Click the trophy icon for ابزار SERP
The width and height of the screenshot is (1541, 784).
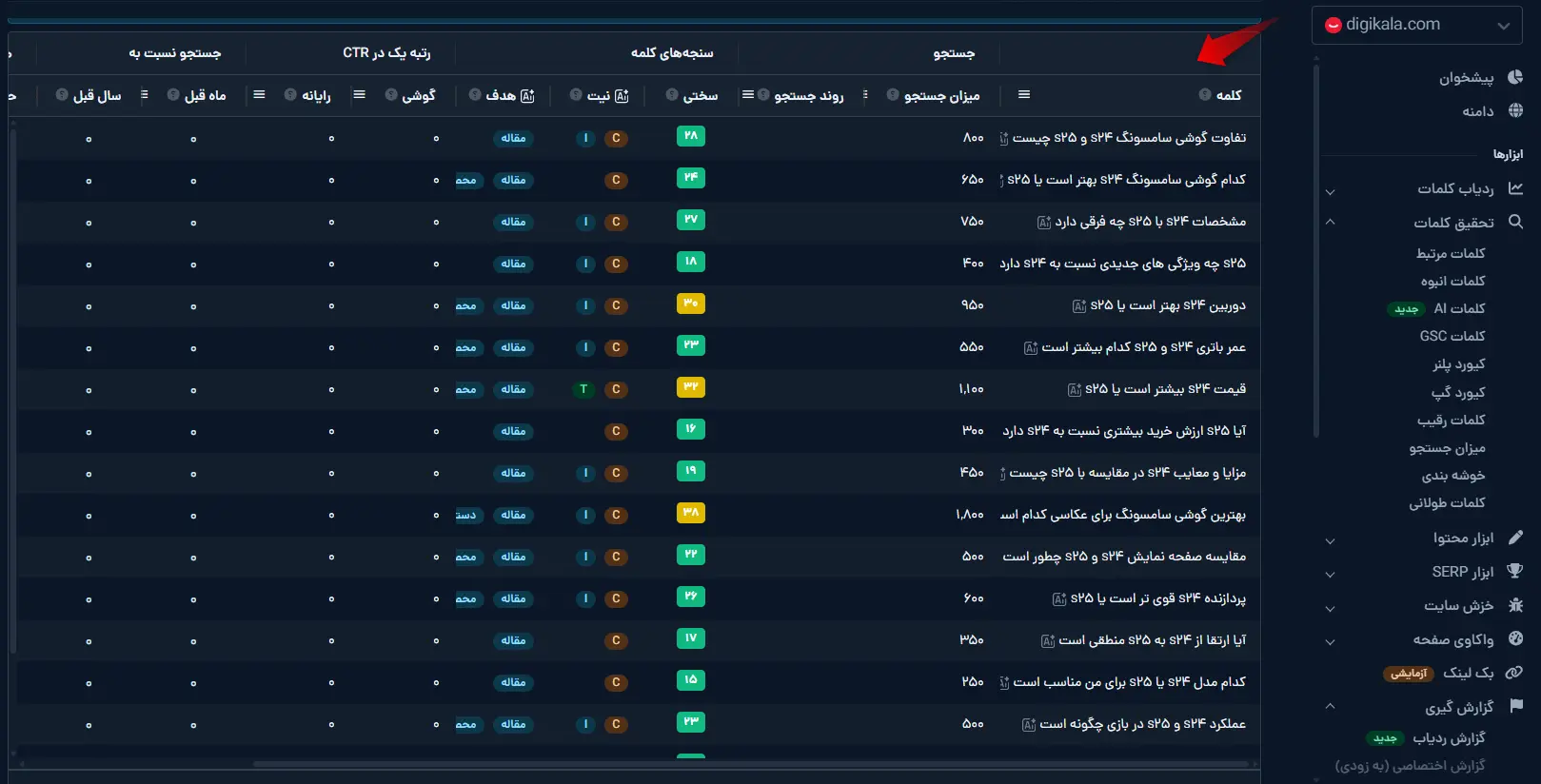[1515, 571]
